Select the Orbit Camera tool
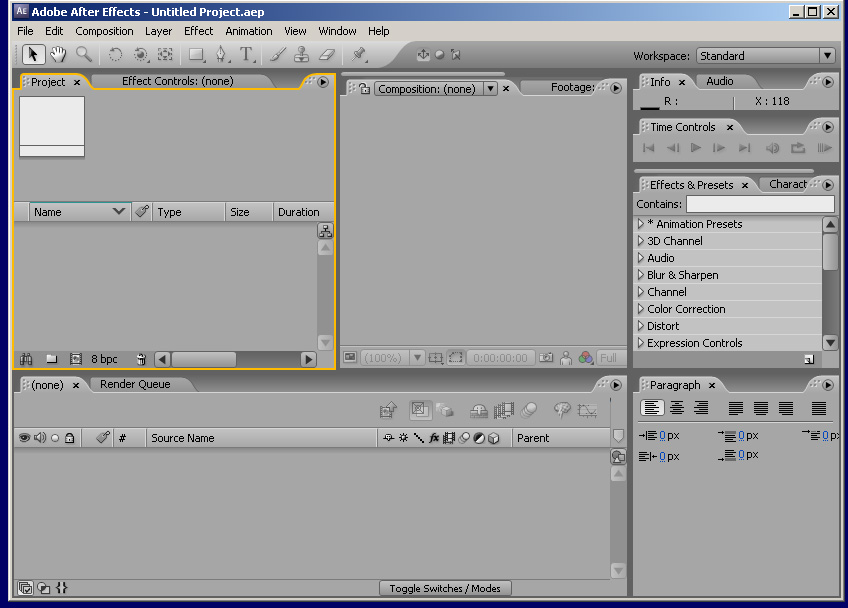 tap(141, 55)
